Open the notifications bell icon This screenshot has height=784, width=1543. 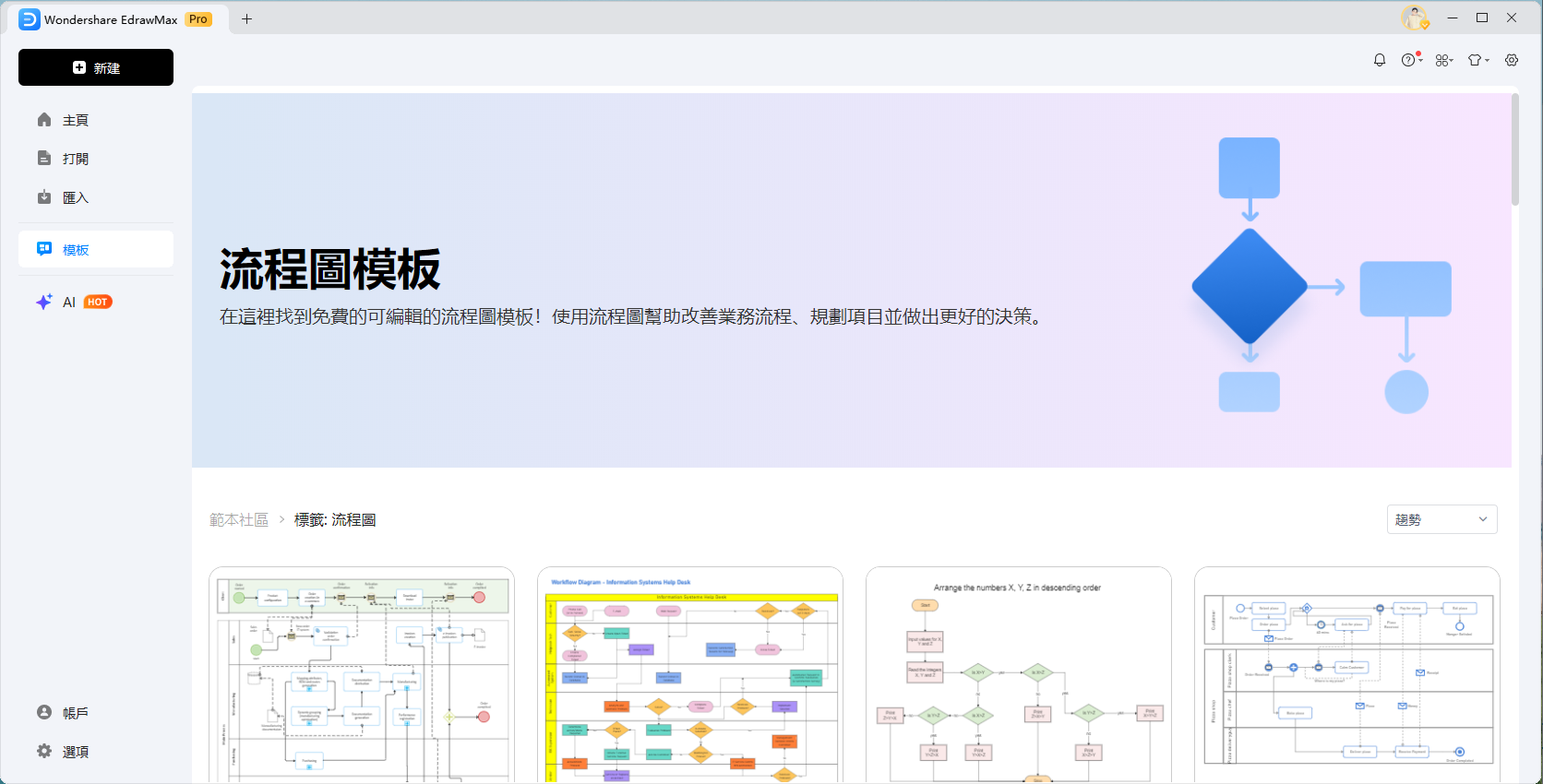tap(1380, 60)
